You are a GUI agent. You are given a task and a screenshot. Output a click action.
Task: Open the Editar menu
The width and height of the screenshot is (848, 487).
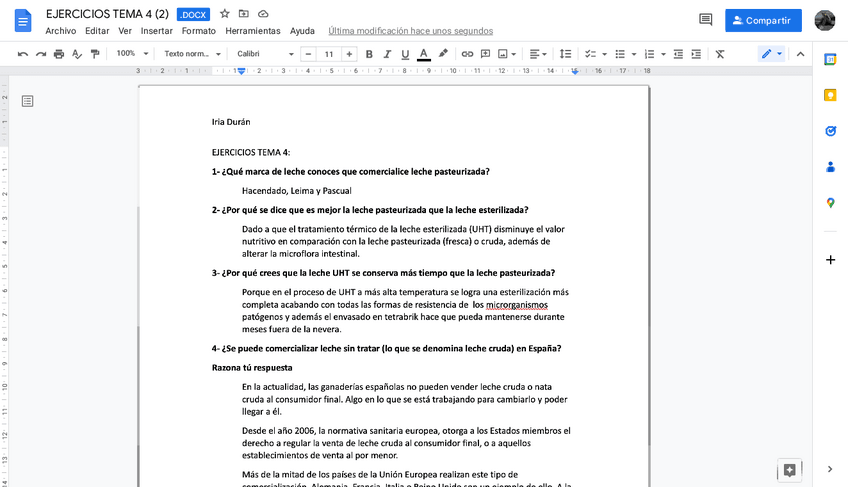pyautogui.click(x=97, y=31)
